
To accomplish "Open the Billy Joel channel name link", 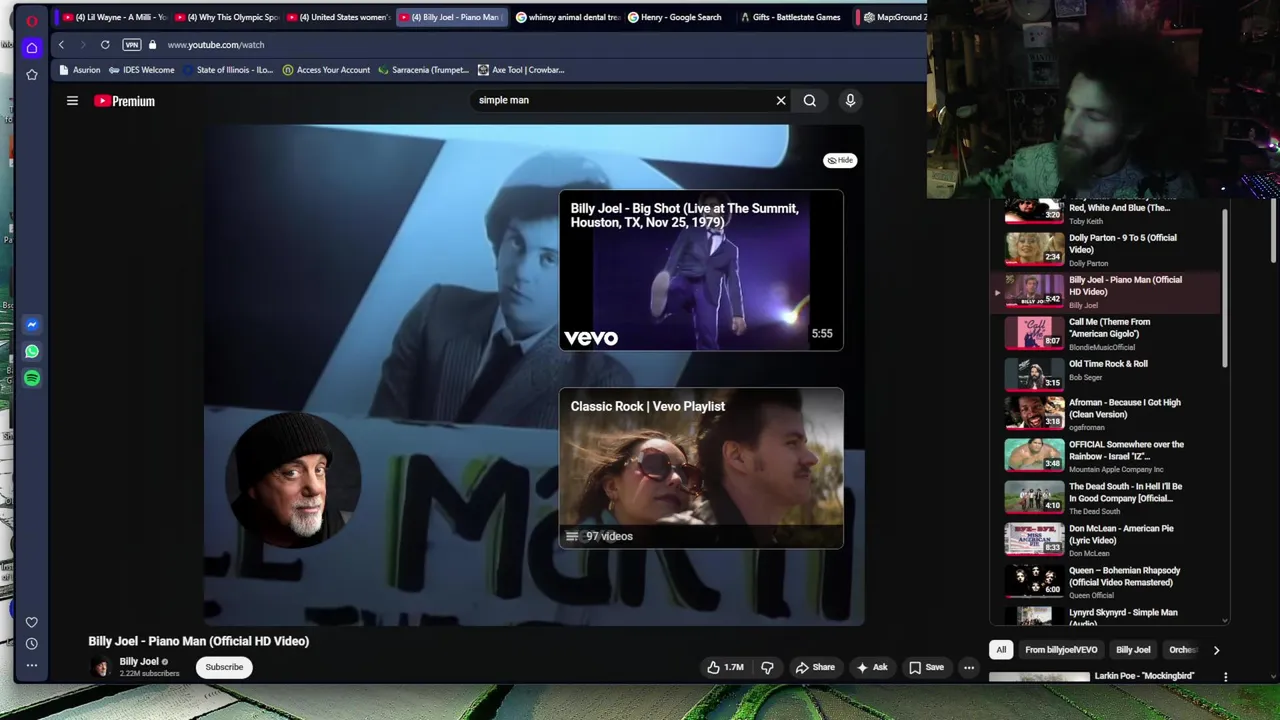I will coord(139,661).
